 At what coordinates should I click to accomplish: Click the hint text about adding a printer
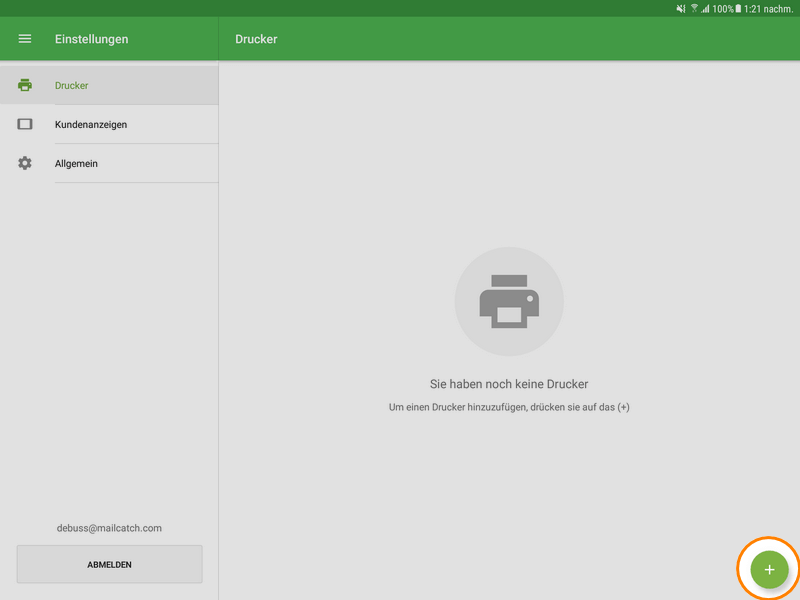click(x=508, y=408)
